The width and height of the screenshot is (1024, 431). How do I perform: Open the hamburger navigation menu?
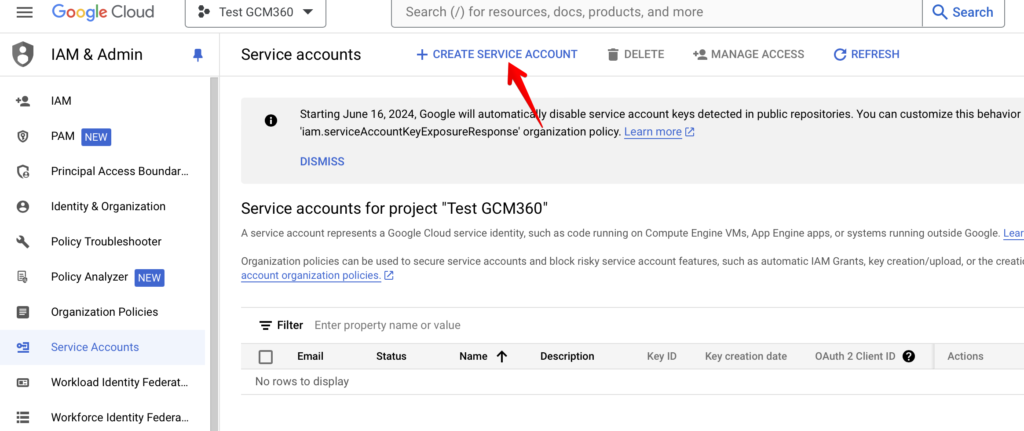coord(25,12)
